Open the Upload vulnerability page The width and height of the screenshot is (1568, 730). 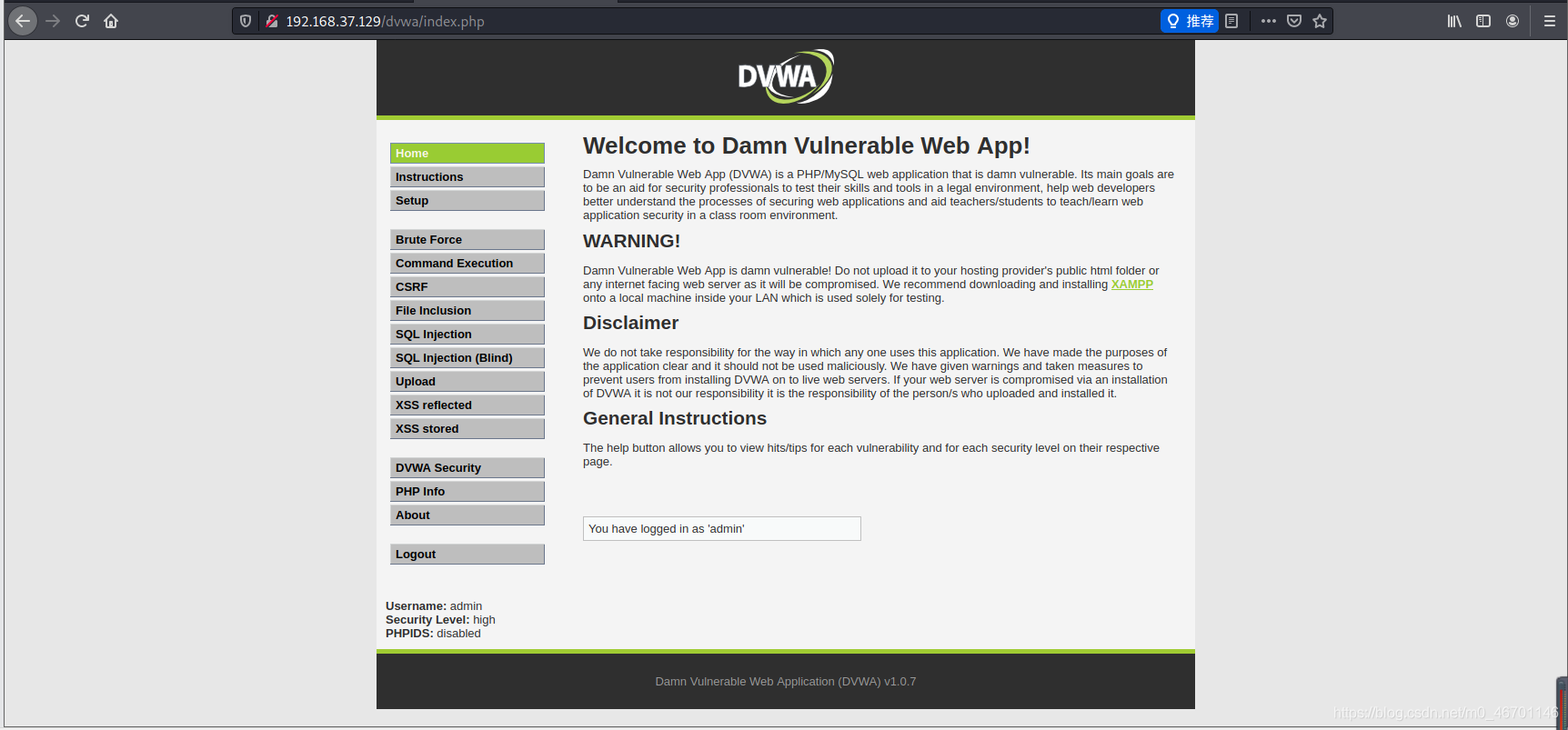click(x=467, y=381)
